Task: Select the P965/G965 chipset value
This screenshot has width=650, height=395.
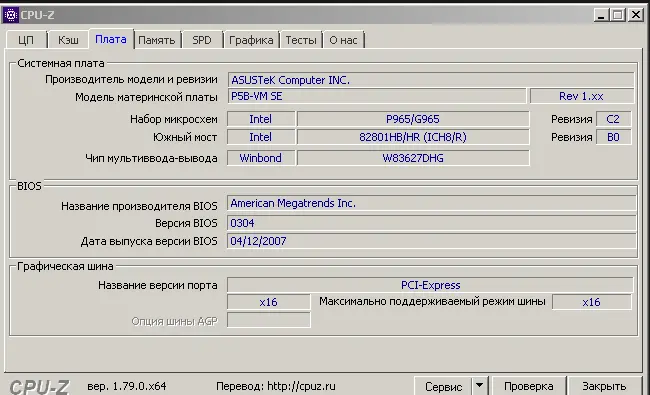Action: (x=413, y=119)
